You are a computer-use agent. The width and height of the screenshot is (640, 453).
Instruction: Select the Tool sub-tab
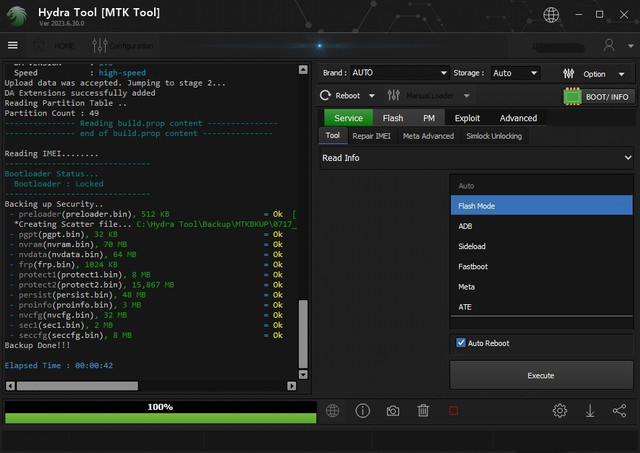(332, 135)
